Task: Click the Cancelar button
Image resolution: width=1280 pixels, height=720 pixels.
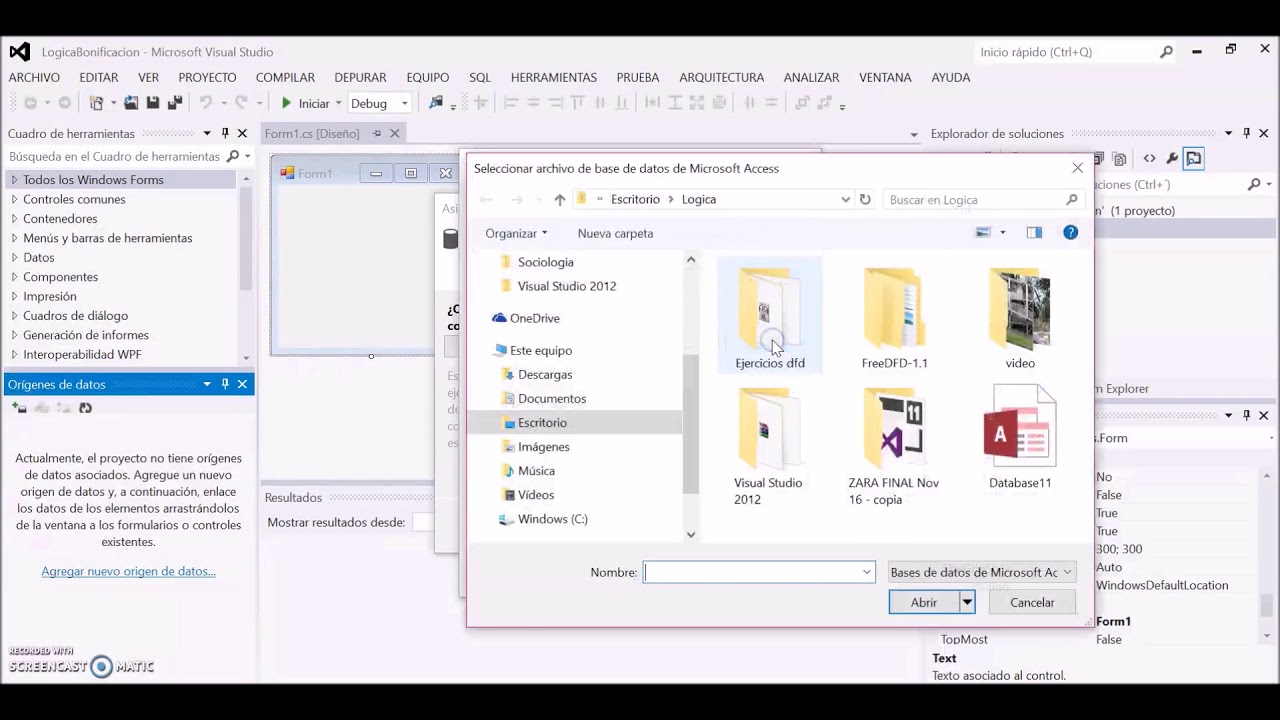Action: [x=1032, y=602]
